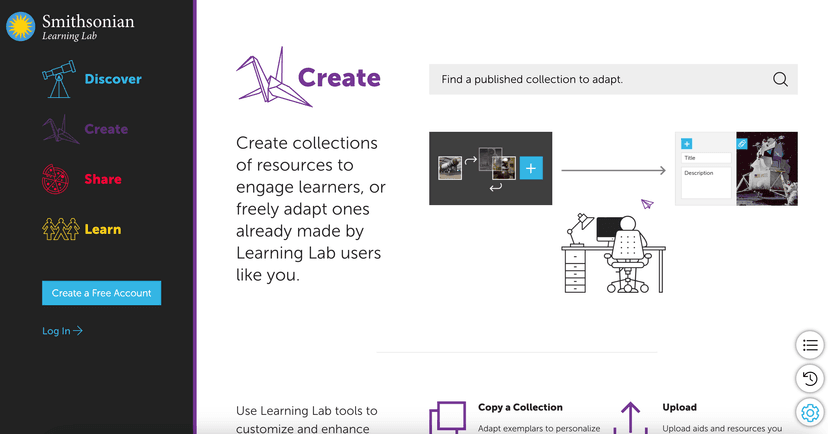This screenshot has height=434, width=828.
Task: Open the Discover menu item
Action: (x=112, y=79)
